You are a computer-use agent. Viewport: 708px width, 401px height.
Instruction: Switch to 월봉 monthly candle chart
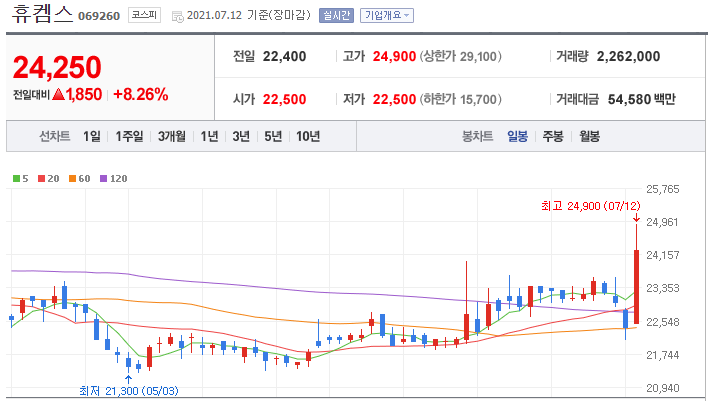point(590,136)
